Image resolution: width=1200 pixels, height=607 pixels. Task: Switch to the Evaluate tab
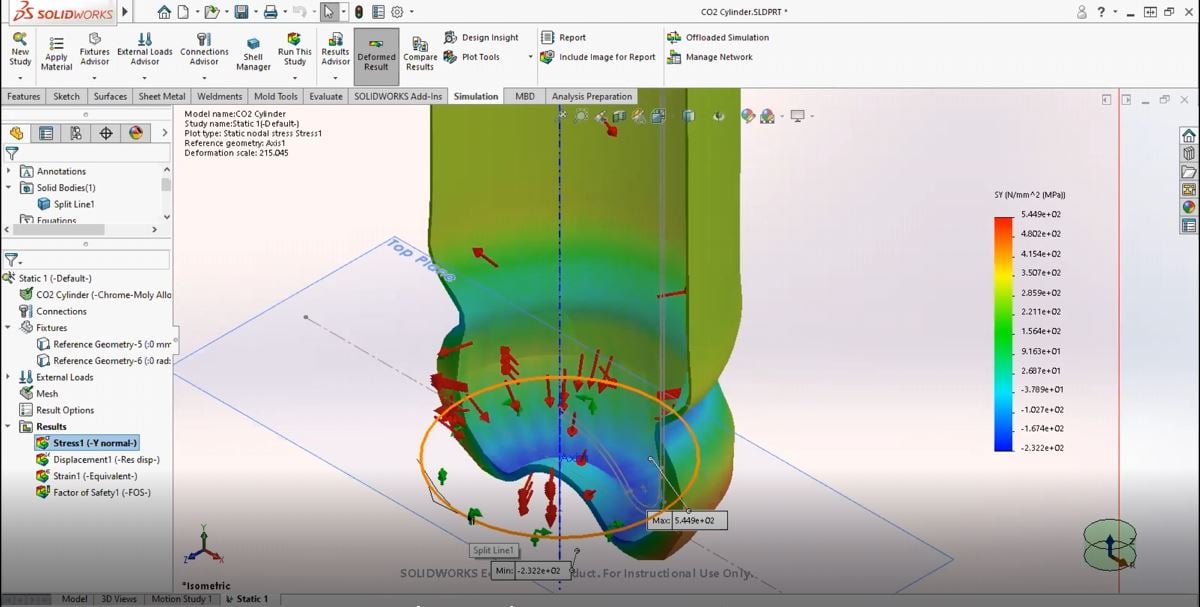[x=325, y=97]
